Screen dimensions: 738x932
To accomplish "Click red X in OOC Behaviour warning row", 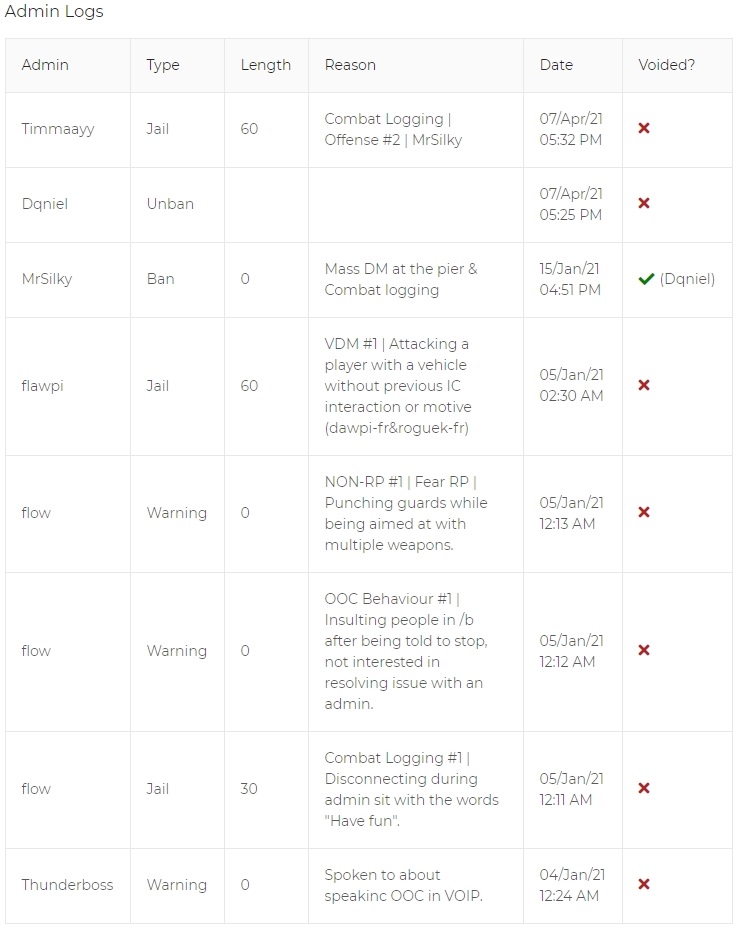I will tap(644, 650).
